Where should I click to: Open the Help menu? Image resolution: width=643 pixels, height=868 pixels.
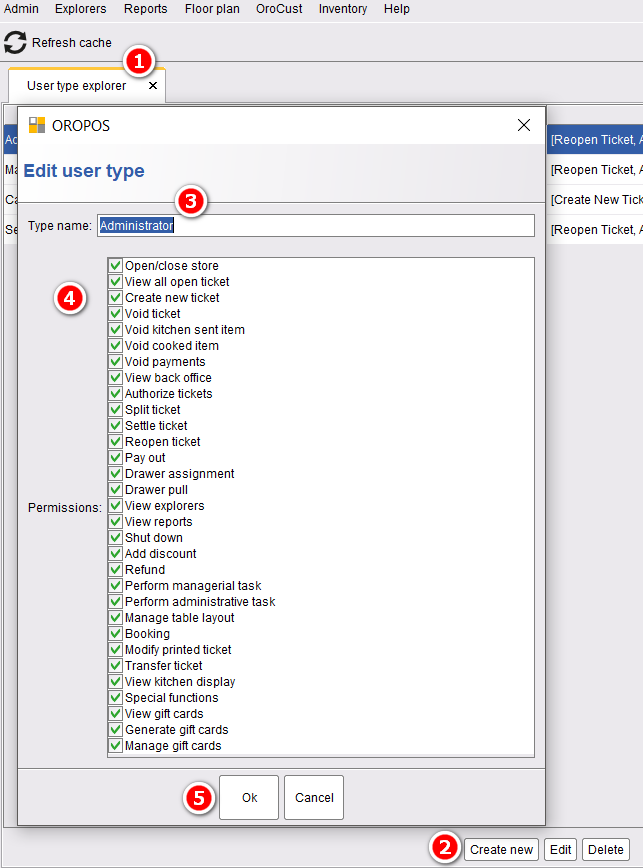tap(397, 9)
